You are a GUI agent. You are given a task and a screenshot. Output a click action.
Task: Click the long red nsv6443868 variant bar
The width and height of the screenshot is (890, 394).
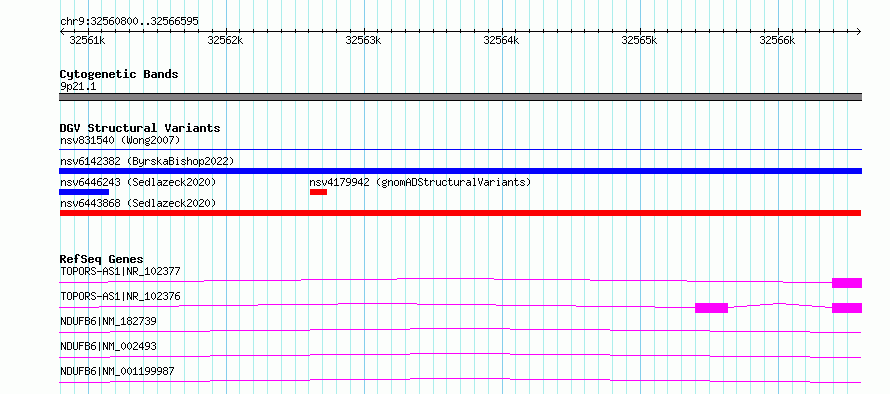click(x=460, y=213)
